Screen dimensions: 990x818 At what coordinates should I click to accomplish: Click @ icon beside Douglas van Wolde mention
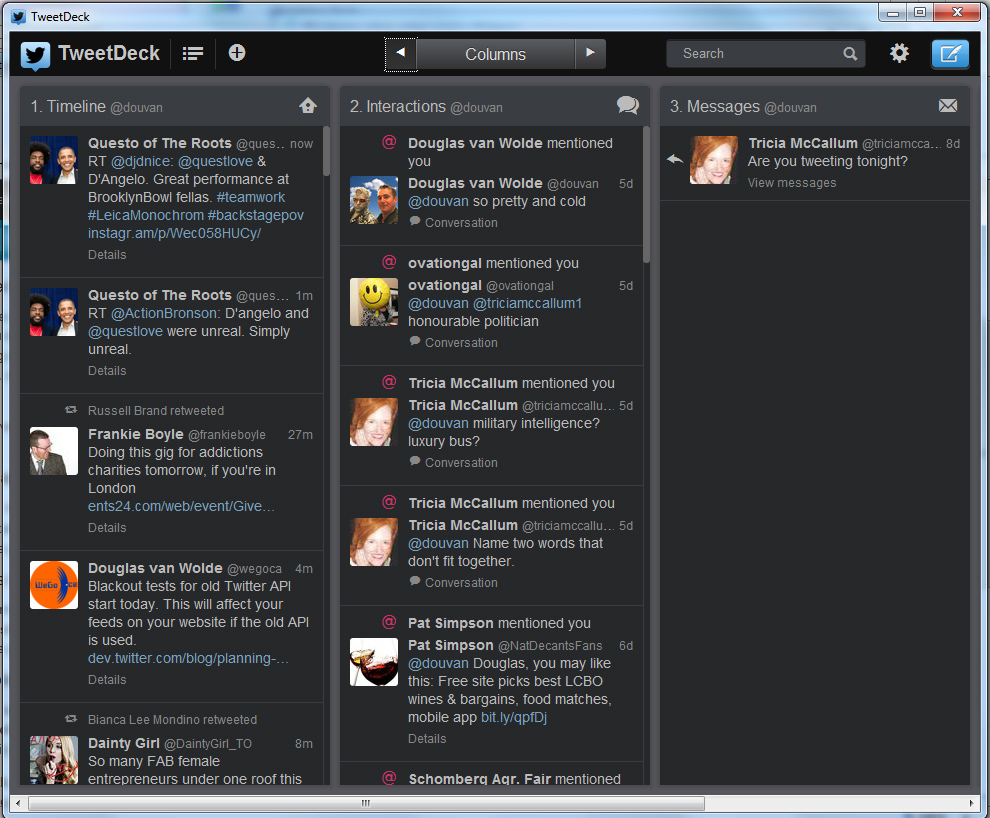(x=390, y=142)
